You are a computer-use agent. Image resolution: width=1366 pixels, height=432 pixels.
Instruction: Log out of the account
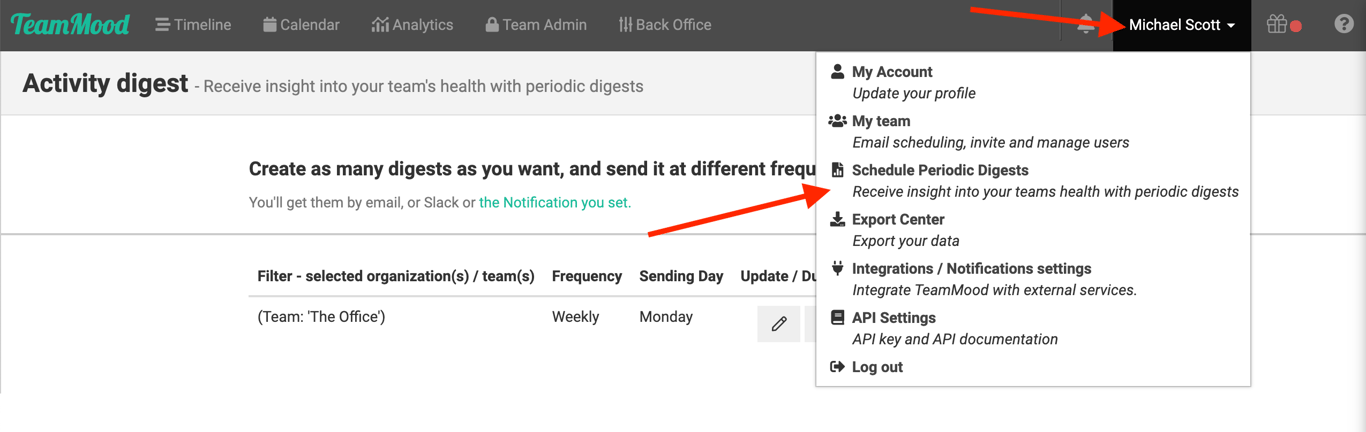pos(877,367)
